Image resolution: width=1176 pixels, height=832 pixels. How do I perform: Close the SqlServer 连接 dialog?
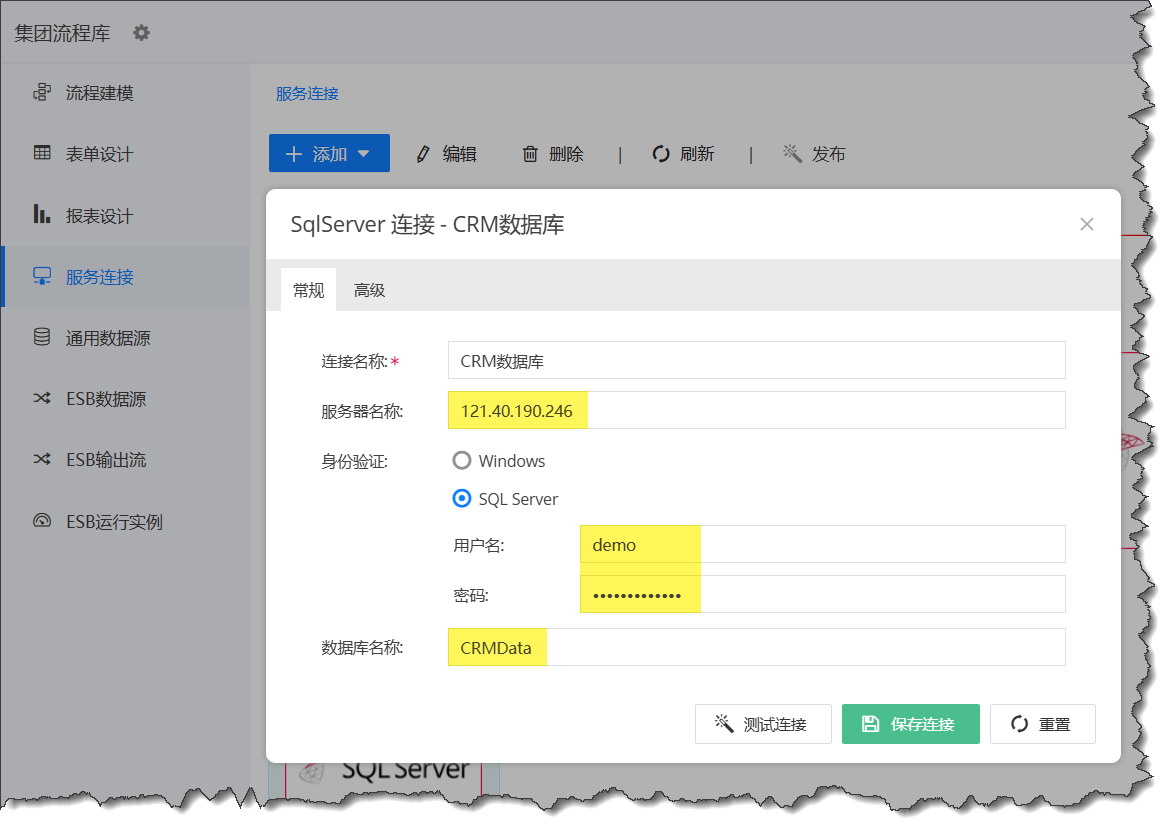pos(1087,224)
